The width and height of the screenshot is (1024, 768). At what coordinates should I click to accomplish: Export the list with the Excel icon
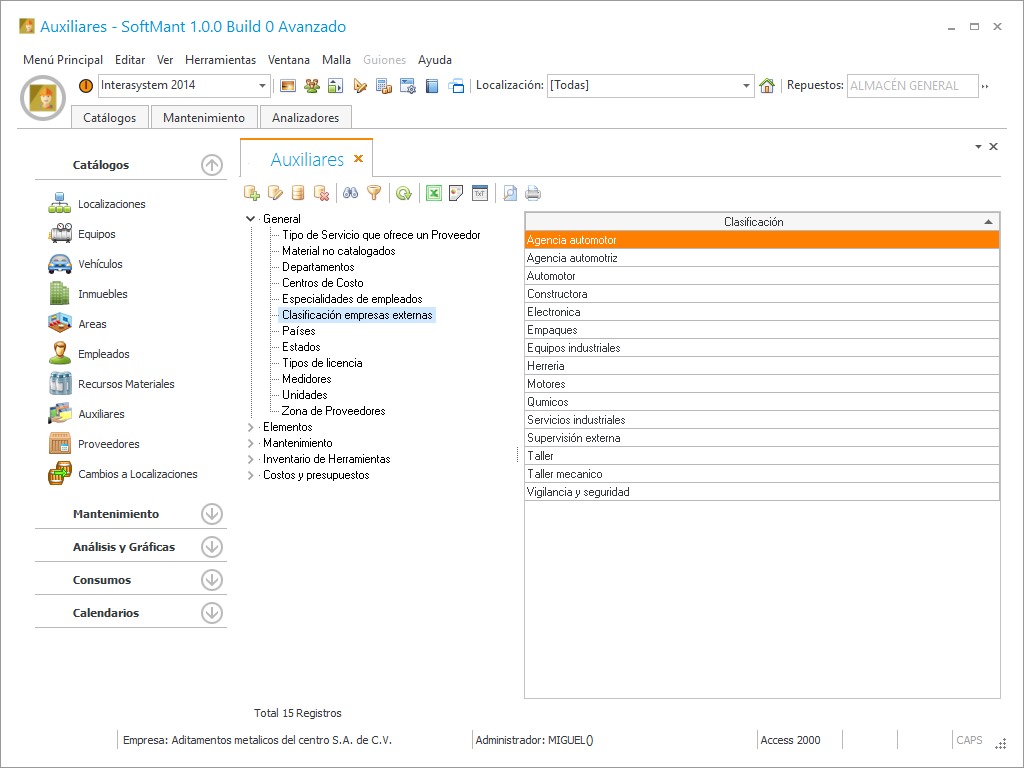(x=433, y=193)
